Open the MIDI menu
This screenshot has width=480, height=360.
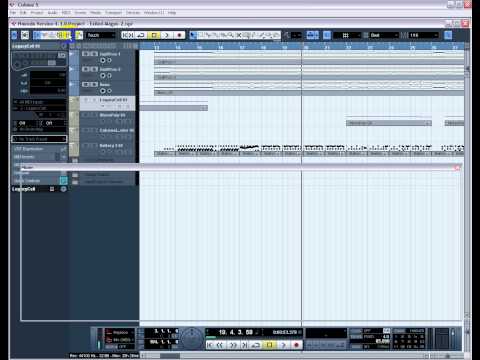(x=66, y=13)
